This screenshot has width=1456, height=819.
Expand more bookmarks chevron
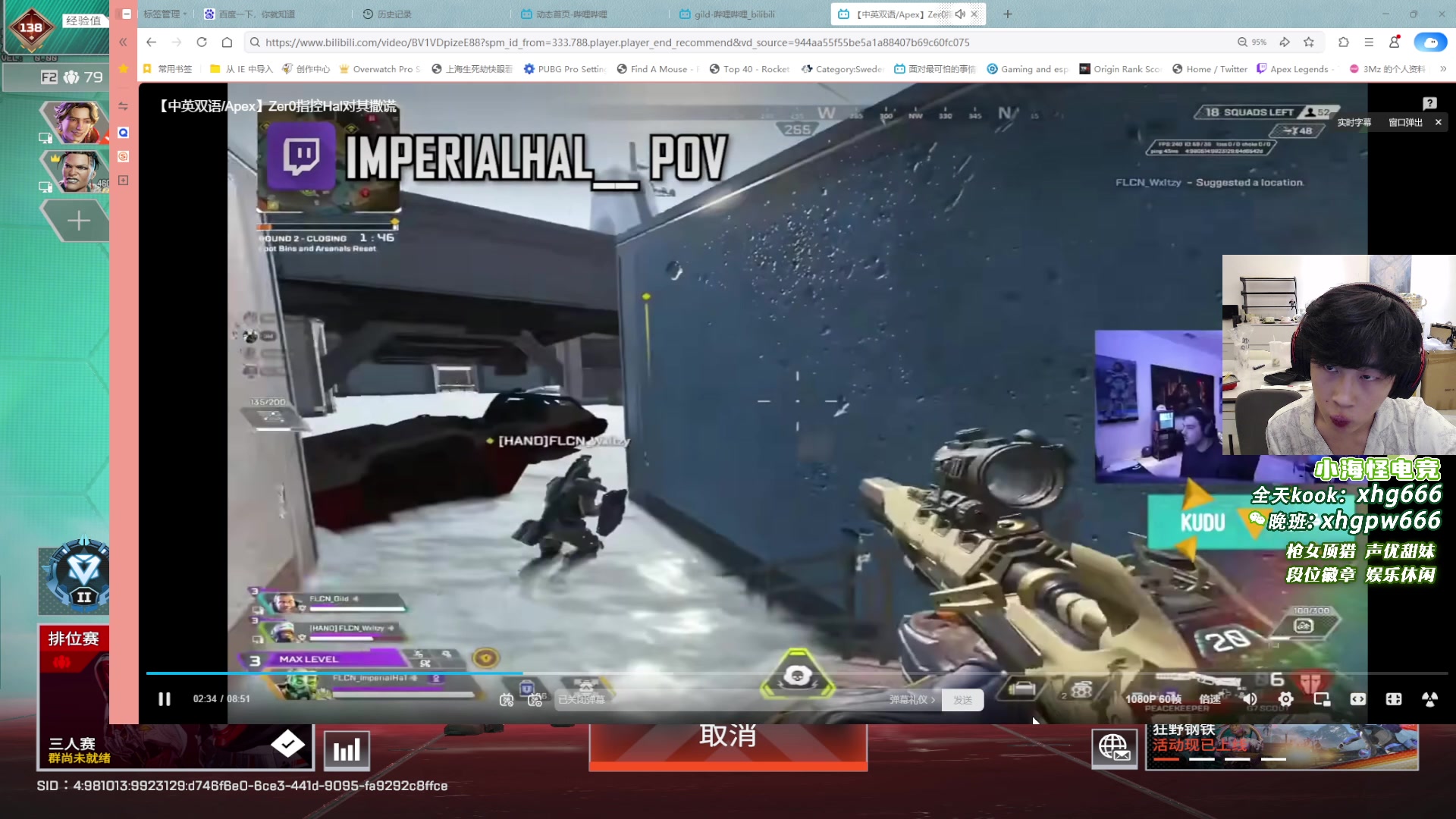point(1442,69)
